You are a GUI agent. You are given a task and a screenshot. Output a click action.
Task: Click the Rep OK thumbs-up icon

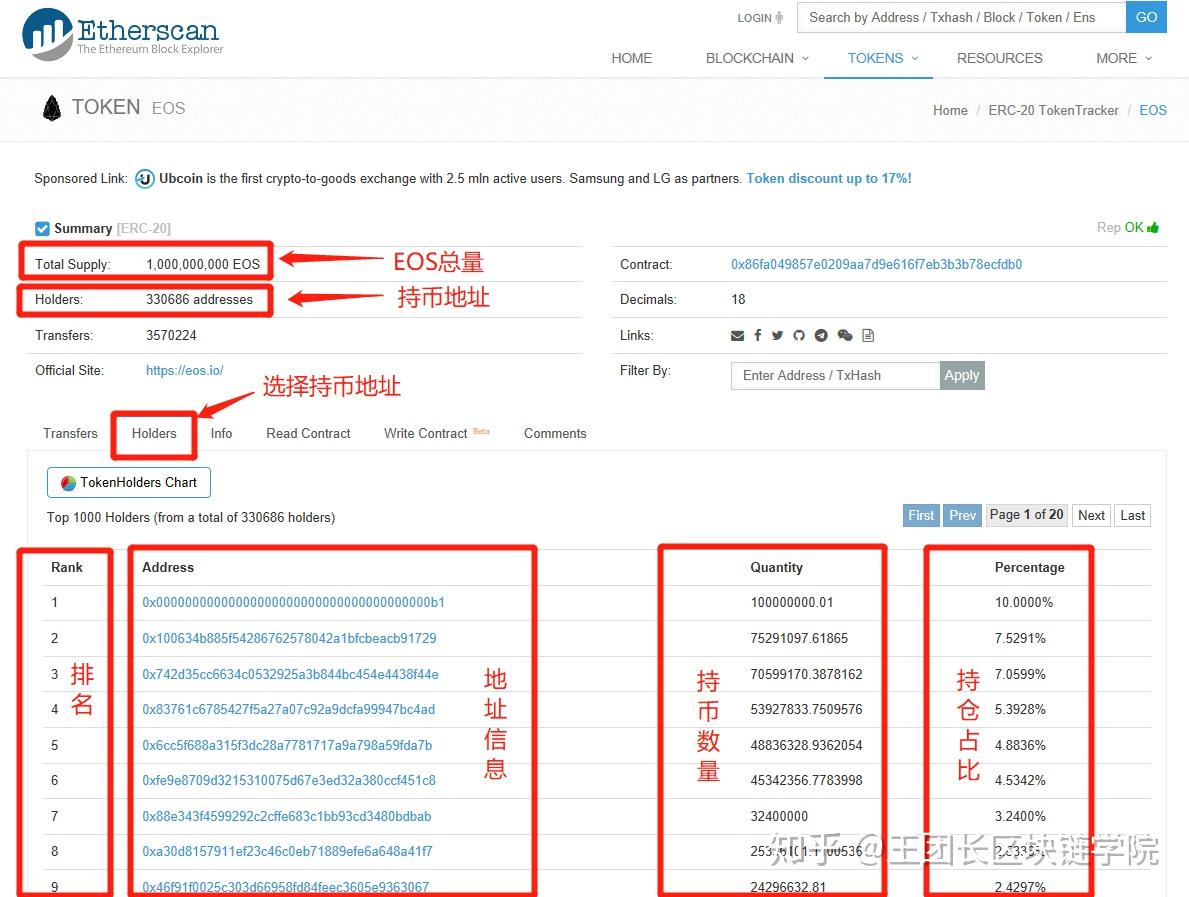point(1153,227)
